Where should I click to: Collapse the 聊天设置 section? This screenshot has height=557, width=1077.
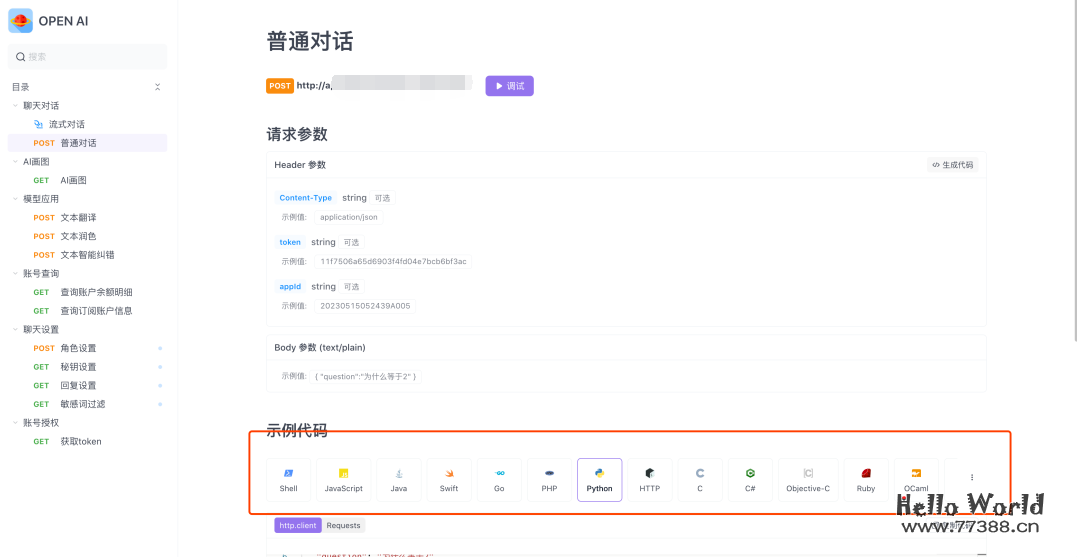[16, 330]
